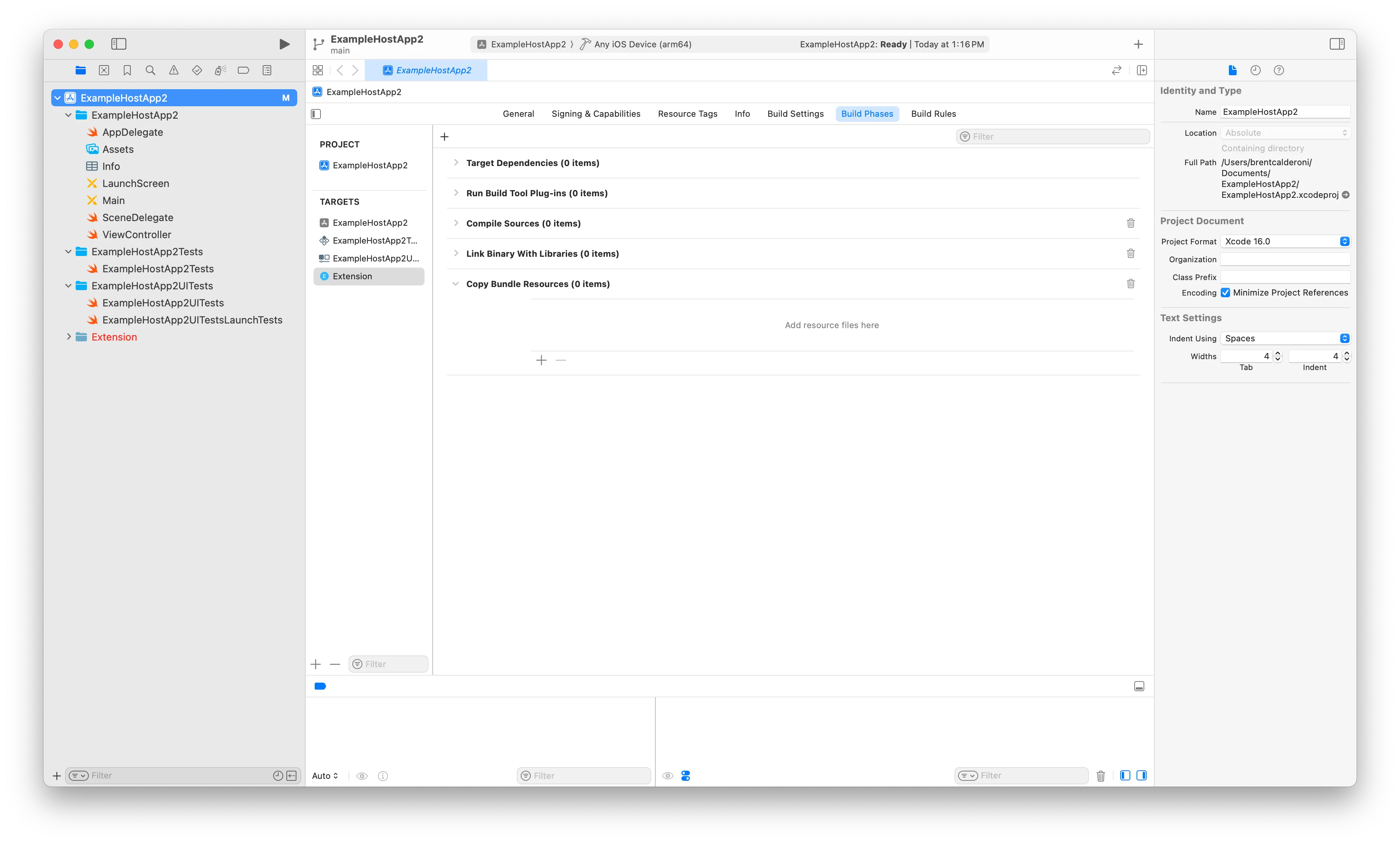Click the build phases Filter field
The height and width of the screenshot is (844, 1400).
(x=1053, y=137)
